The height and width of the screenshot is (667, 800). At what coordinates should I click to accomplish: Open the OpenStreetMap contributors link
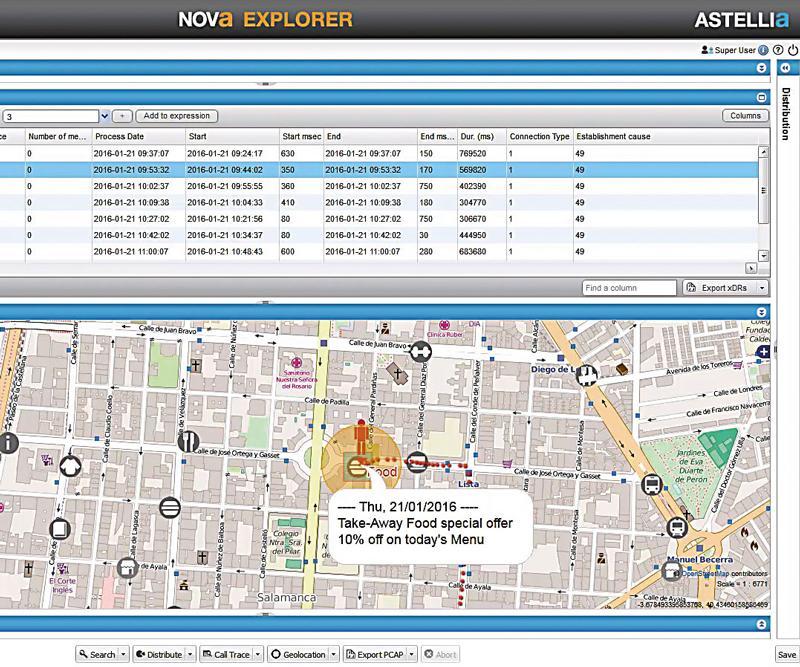[724, 574]
